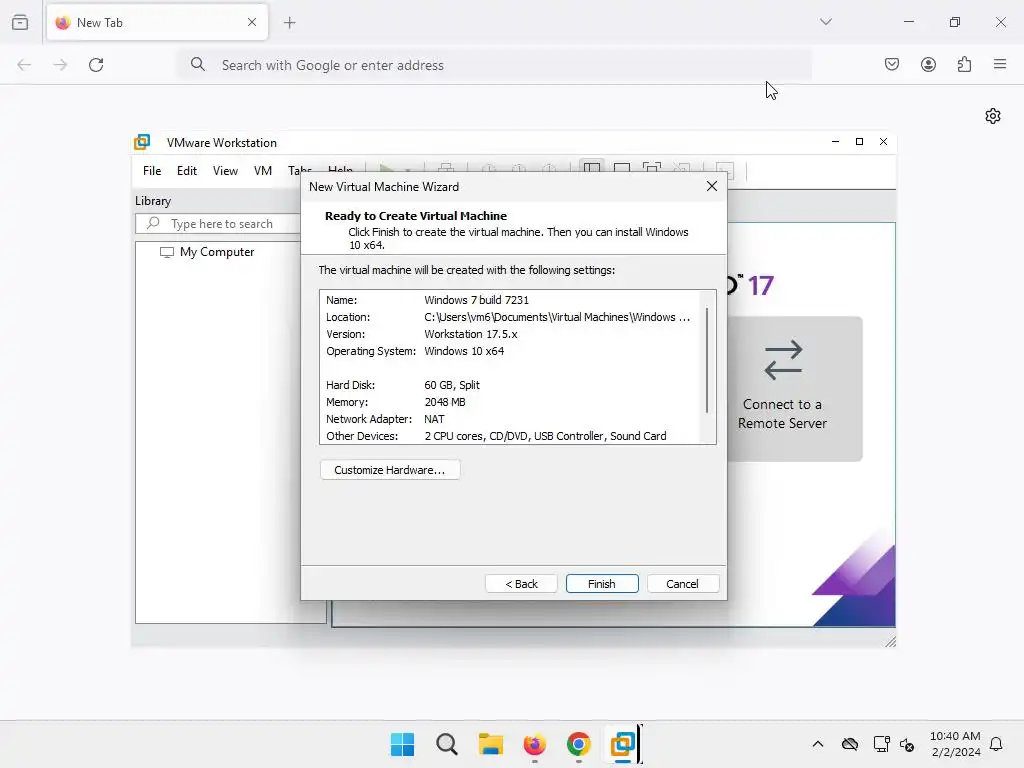Click the Location path value
This screenshot has height=768, width=1024.
click(x=556, y=317)
